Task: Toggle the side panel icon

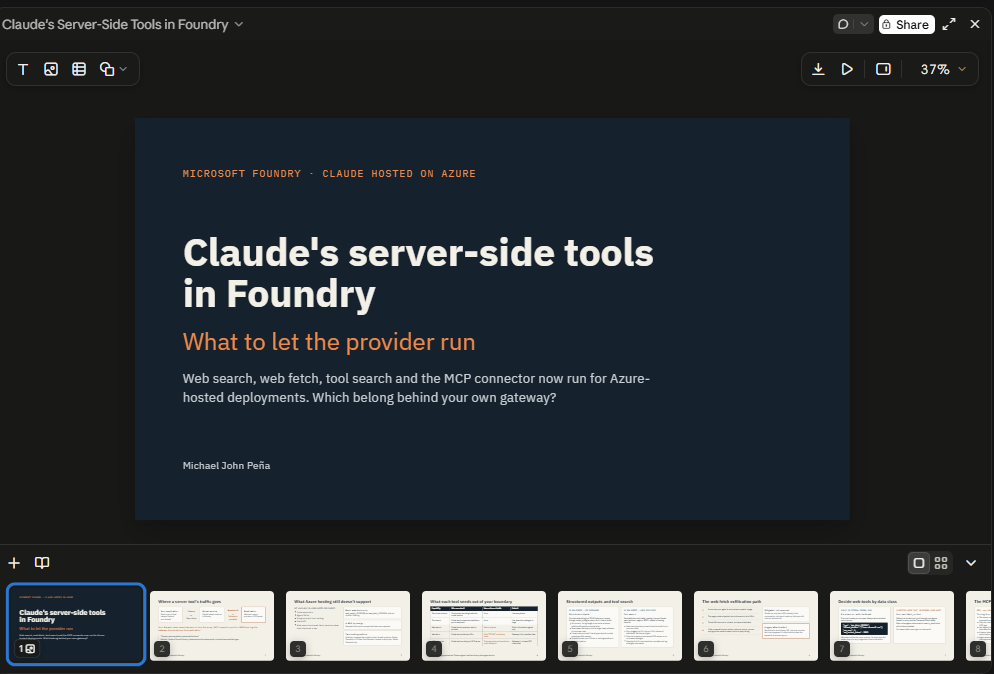Action: click(x=883, y=69)
